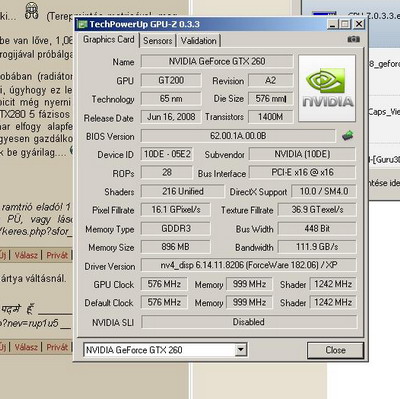The width and height of the screenshot is (400, 399).
Task: Click the NVIDIA logo image
Action: [327, 88]
